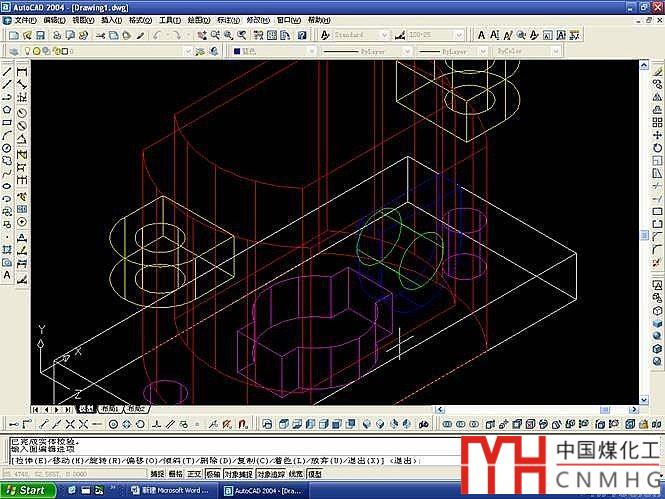
Task: Select the Line tool in Draw toolbar
Action: (7, 72)
